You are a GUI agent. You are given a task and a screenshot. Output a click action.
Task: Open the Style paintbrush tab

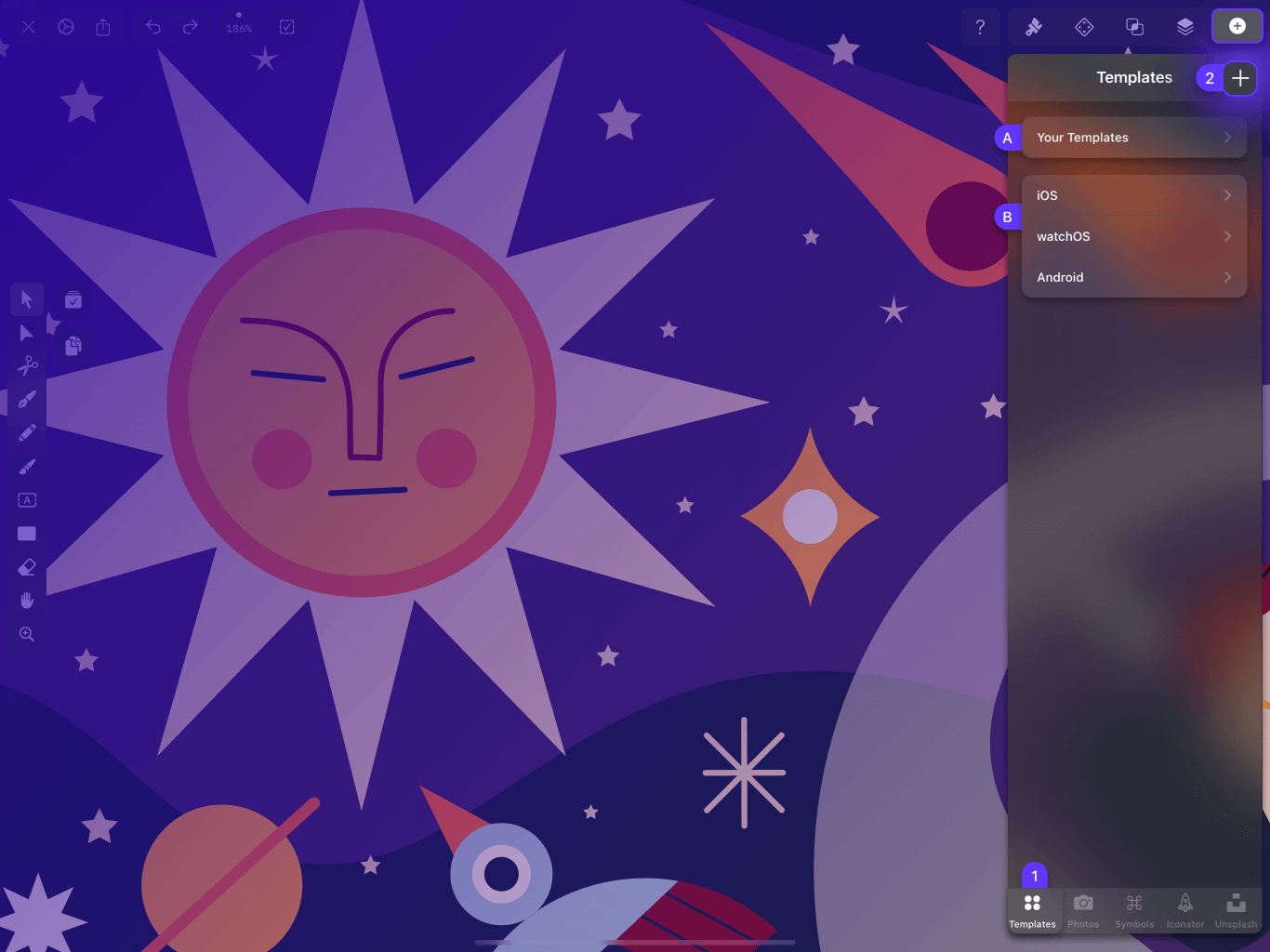coord(1034,27)
